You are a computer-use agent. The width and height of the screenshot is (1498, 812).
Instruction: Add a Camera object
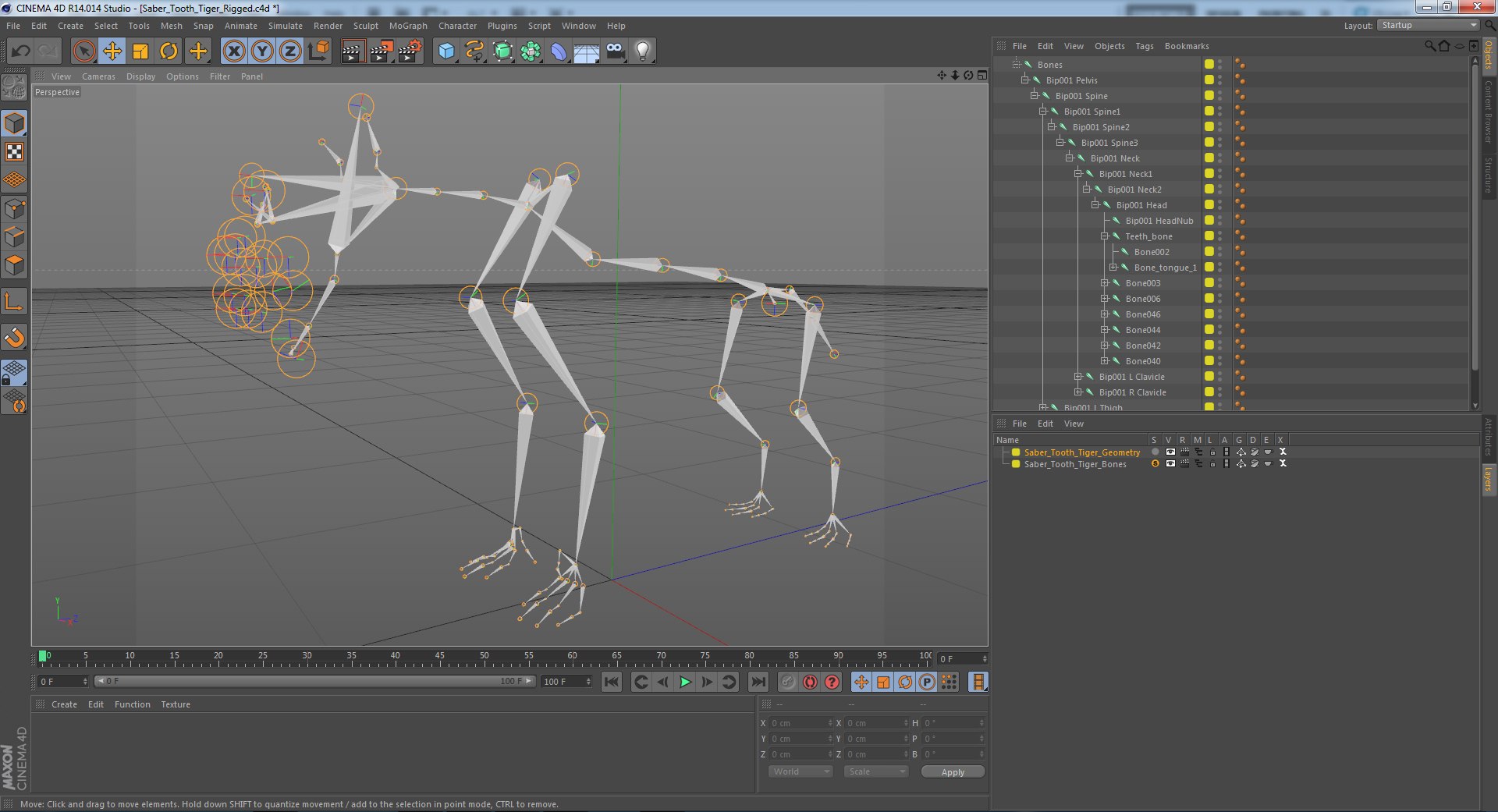pyautogui.click(x=615, y=51)
